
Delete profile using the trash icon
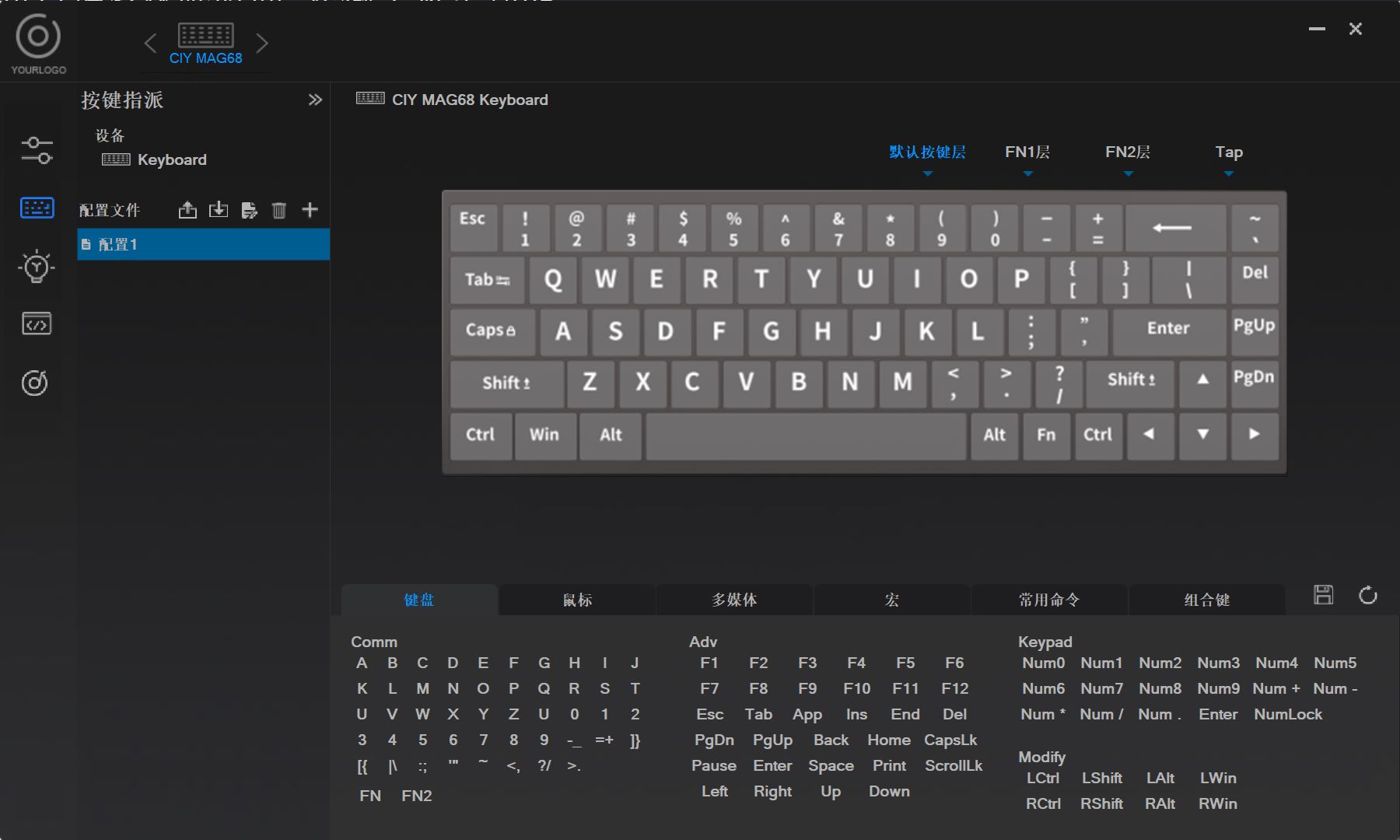coord(279,210)
